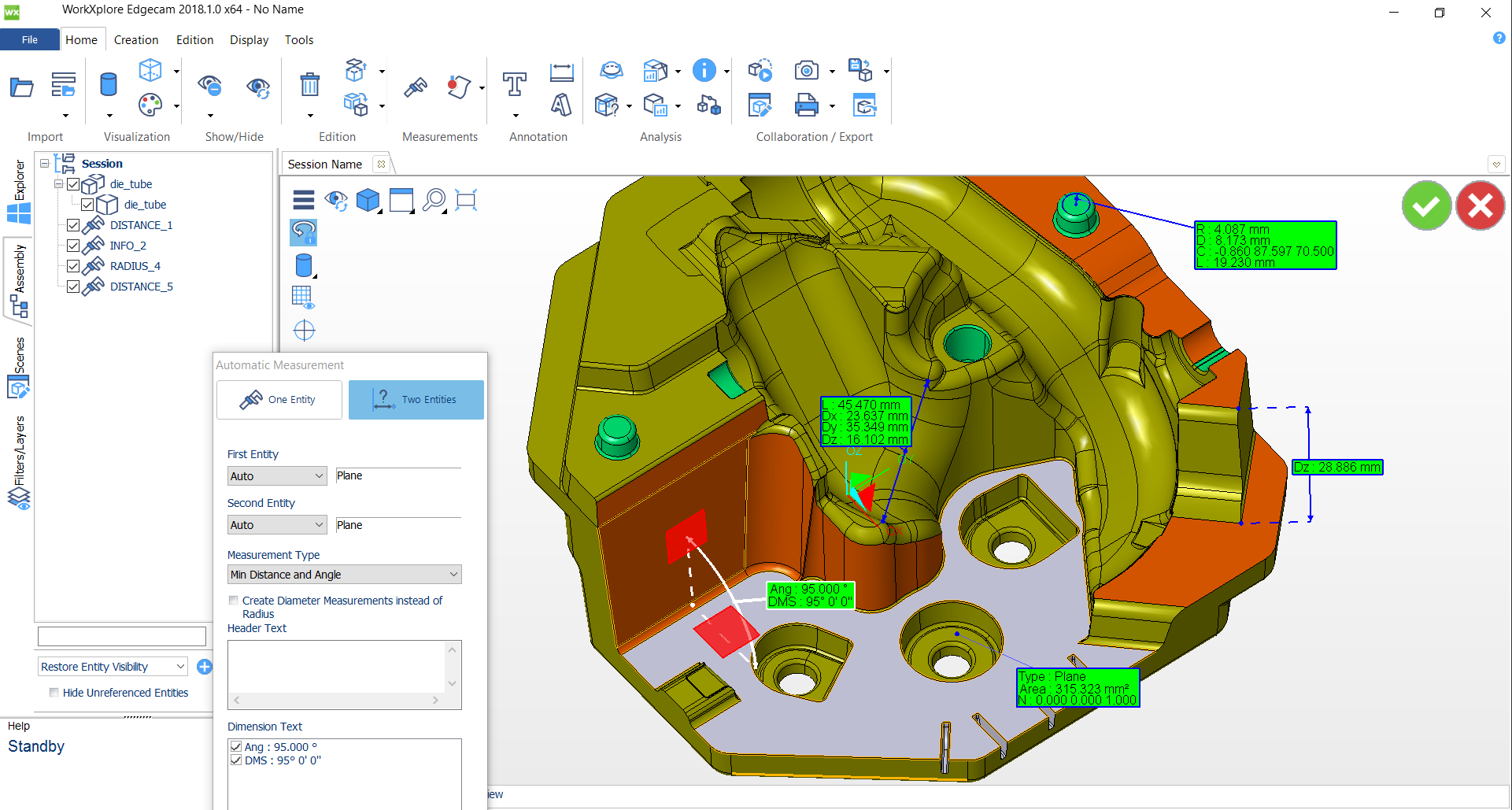Click the color palette visualization icon
This screenshot has height=810, width=1512.
(150, 105)
